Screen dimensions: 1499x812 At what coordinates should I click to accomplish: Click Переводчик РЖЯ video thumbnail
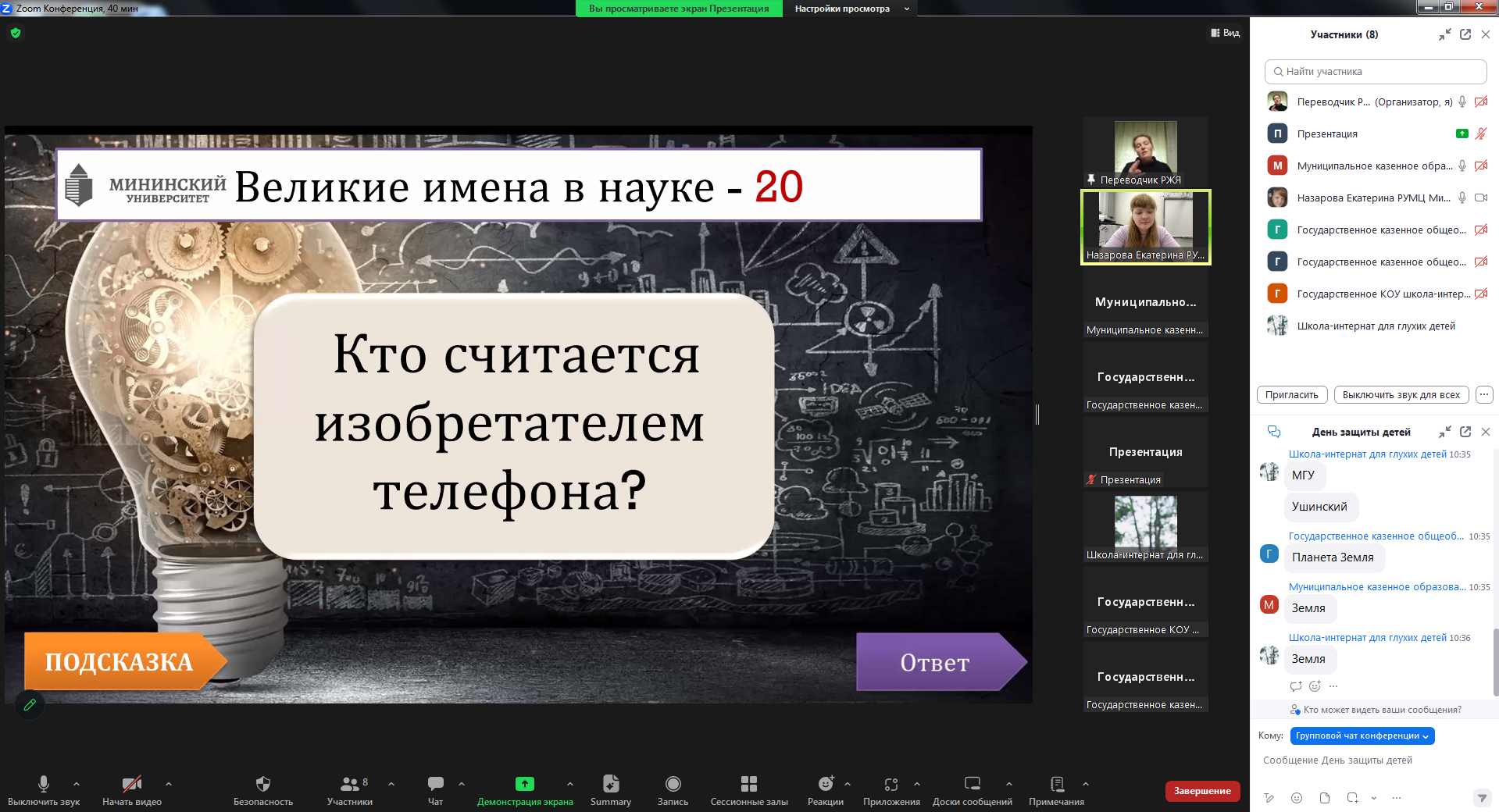1145,152
